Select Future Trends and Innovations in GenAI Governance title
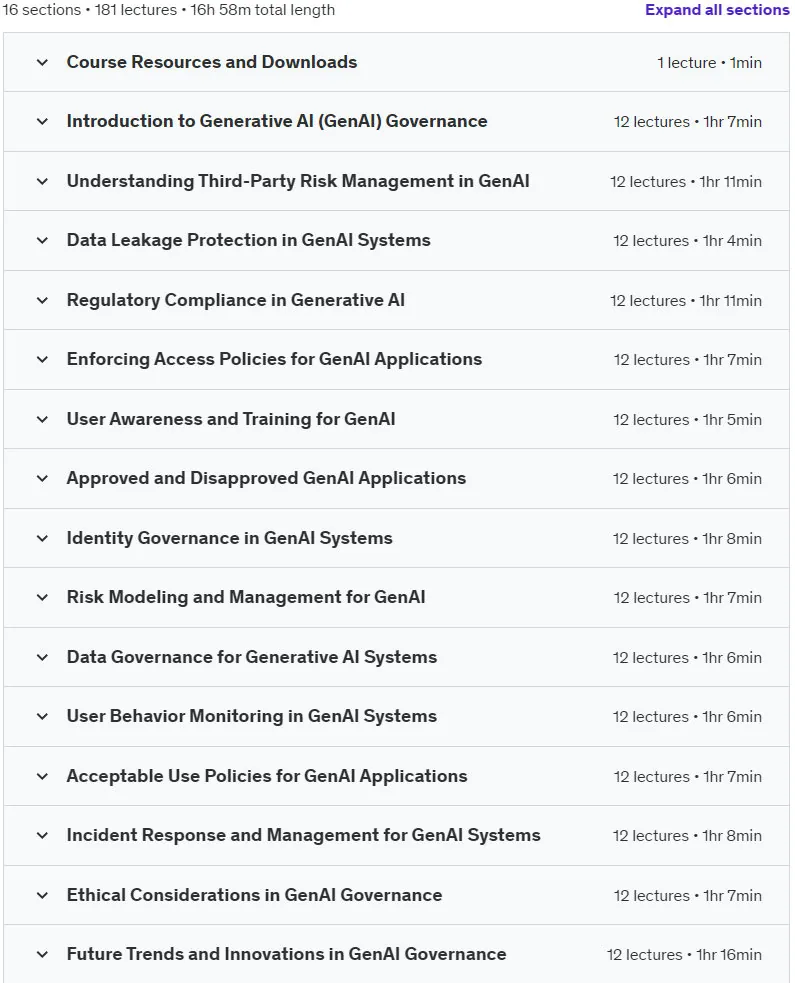 [x=287, y=955]
